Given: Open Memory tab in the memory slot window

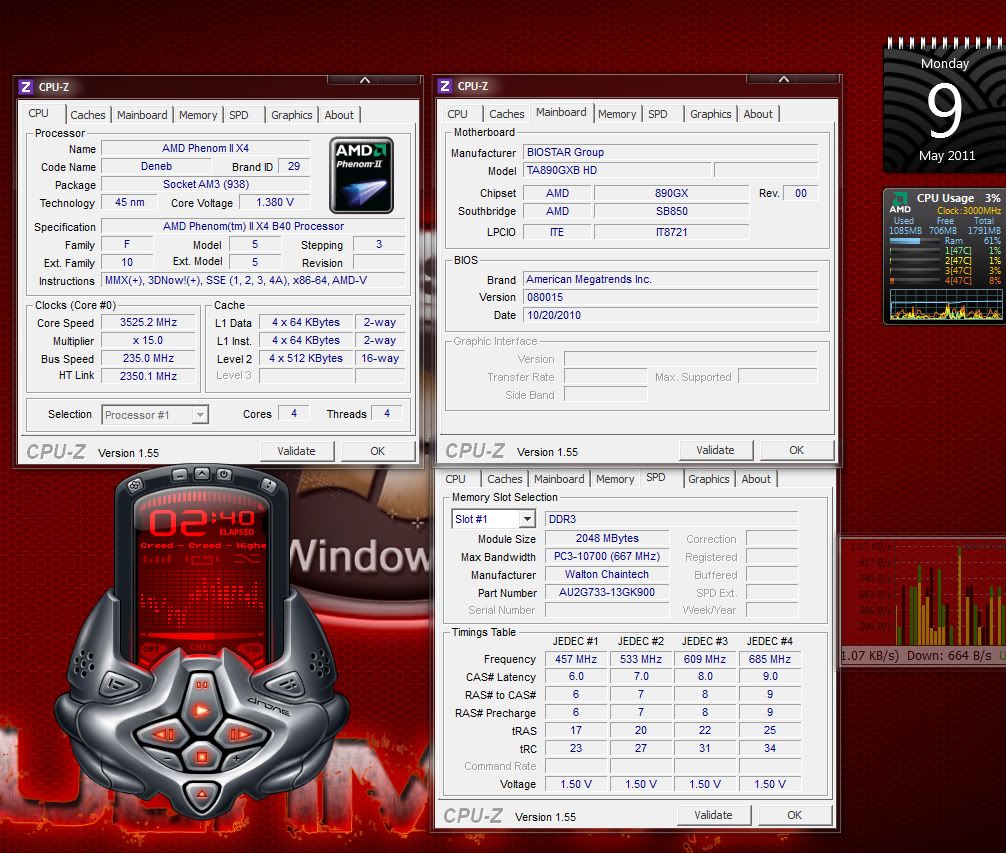Looking at the screenshot, I should tap(615, 479).
